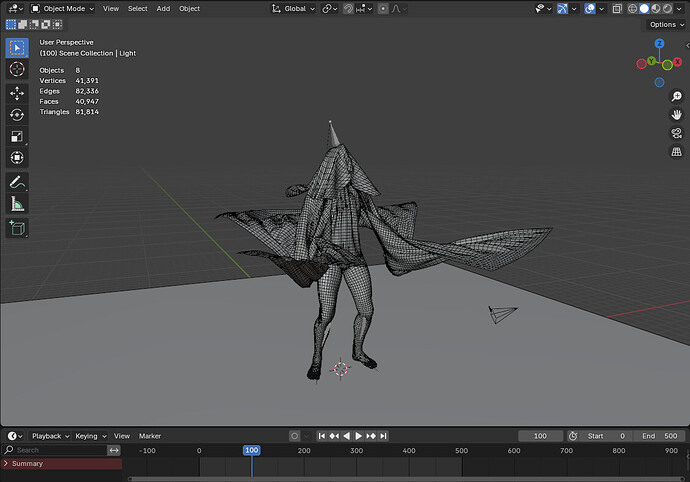Screen dimensions: 690x482
Task: Set selection mode to subtract
Action: pos(34,25)
